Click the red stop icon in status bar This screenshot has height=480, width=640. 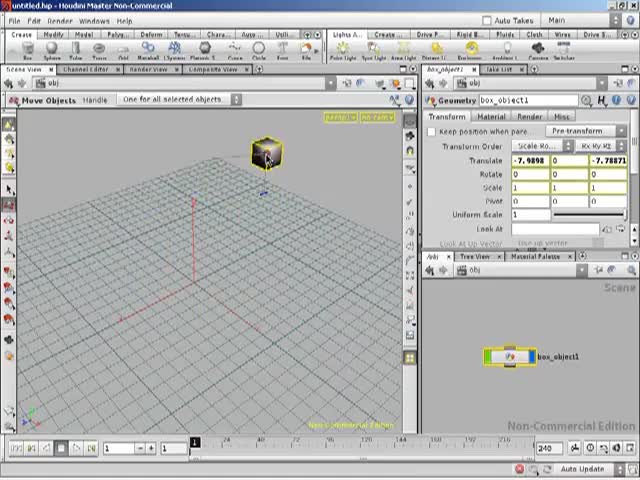coord(520,469)
